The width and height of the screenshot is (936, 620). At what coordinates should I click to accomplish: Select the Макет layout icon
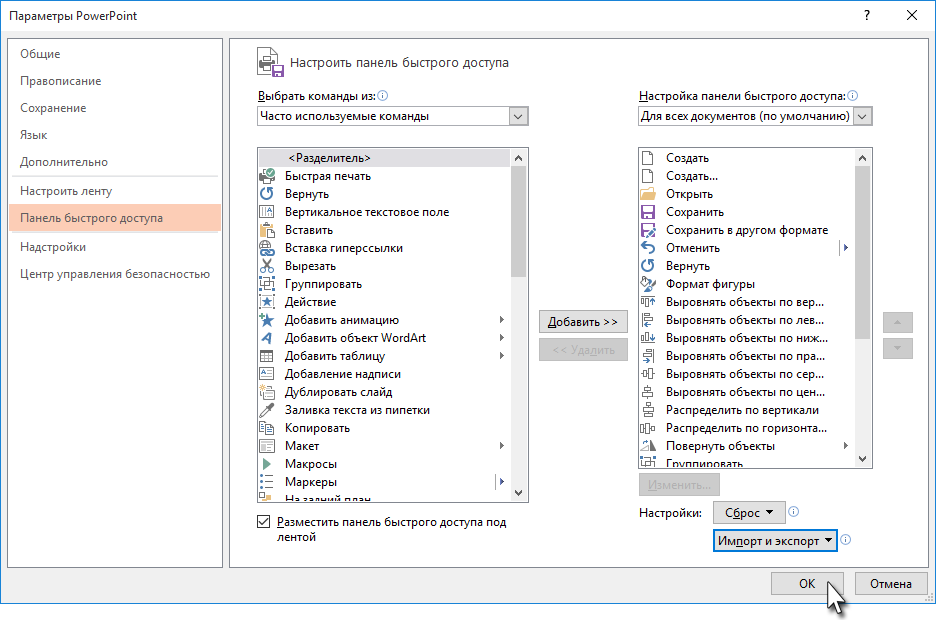[267, 446]
